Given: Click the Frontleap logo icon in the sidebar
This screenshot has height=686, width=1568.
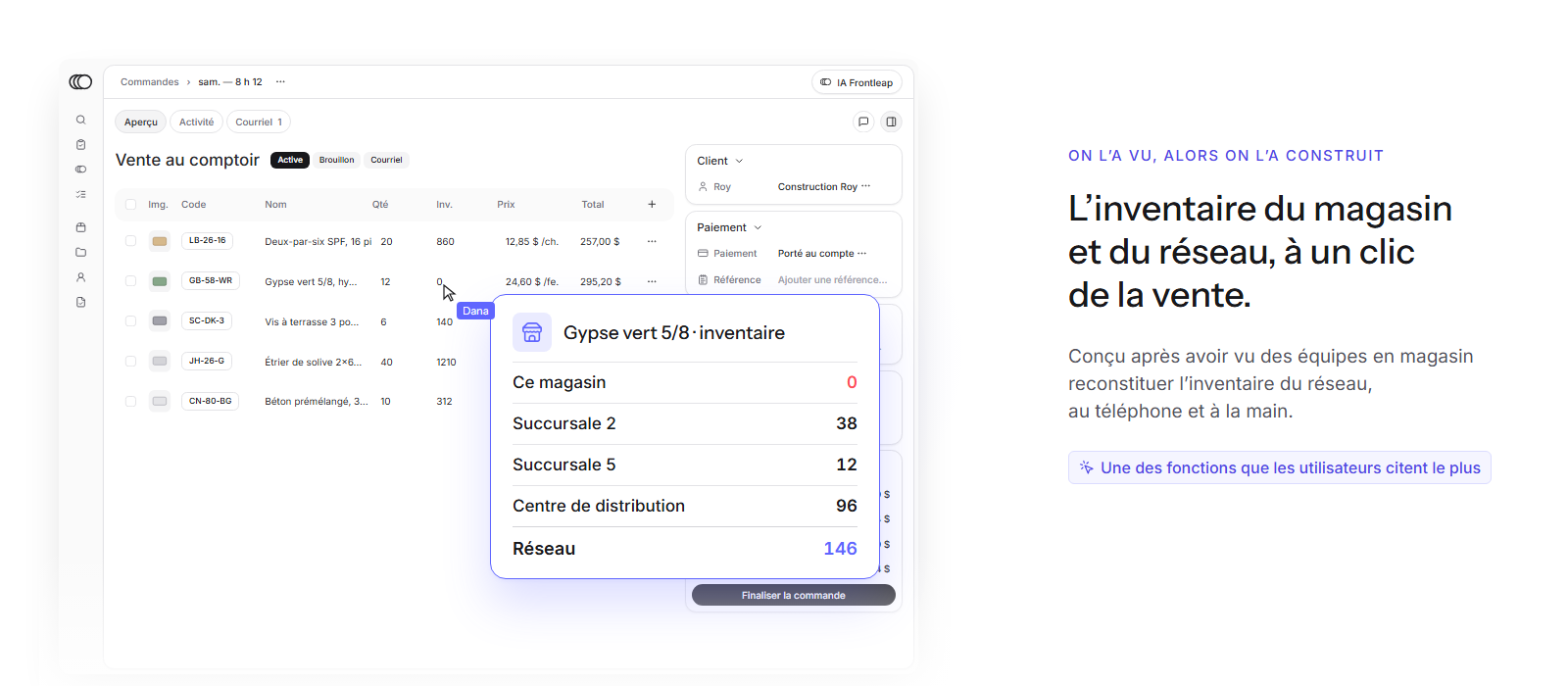Looking at the screenshot, I should tap(80, 82).
